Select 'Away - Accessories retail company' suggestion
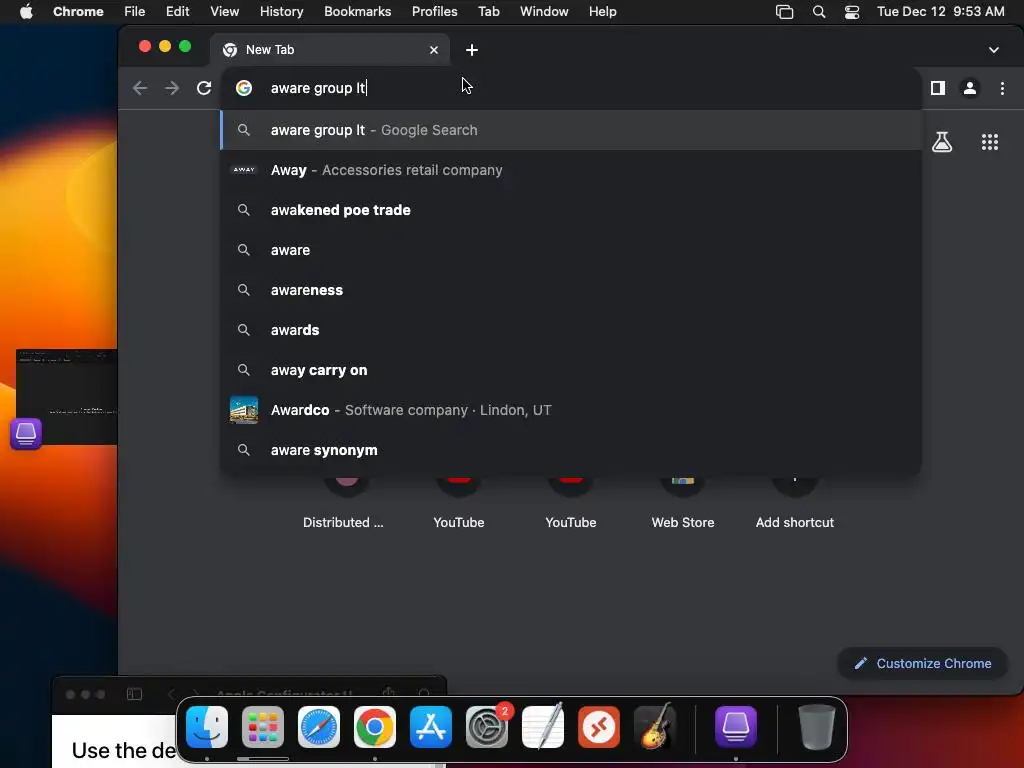This screenshot has height=768, width=1024. [x=571, y=170]
